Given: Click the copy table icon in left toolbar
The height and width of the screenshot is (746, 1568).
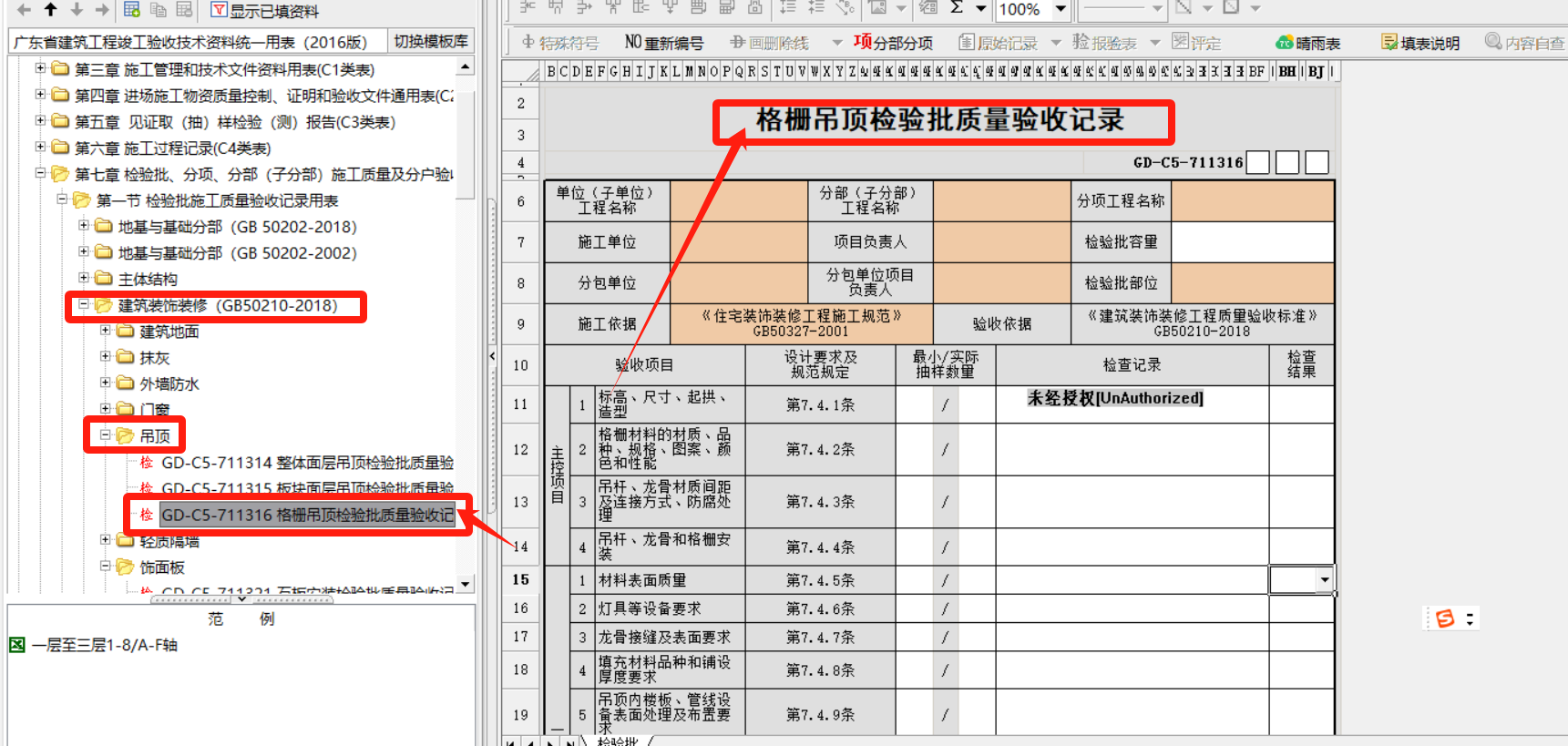Looking at the screenshot, I should [159, 9].
